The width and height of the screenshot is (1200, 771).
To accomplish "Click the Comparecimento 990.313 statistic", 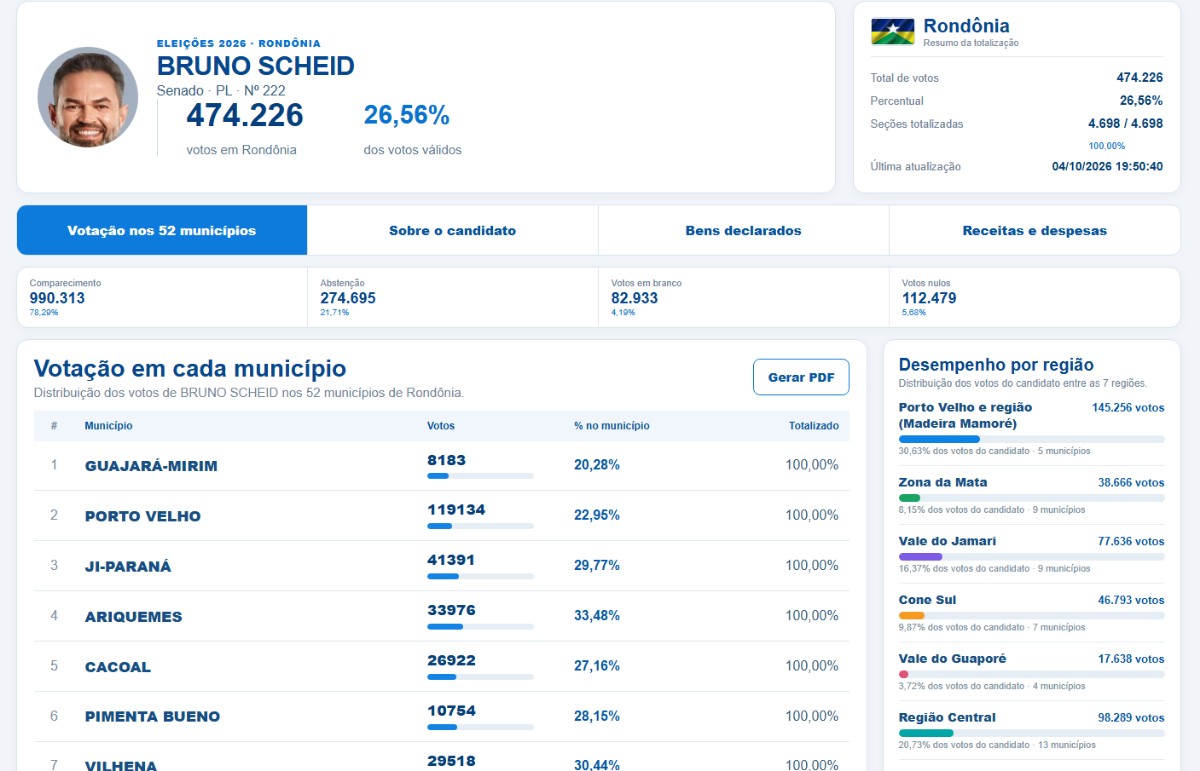I will [x=162, y=298].
